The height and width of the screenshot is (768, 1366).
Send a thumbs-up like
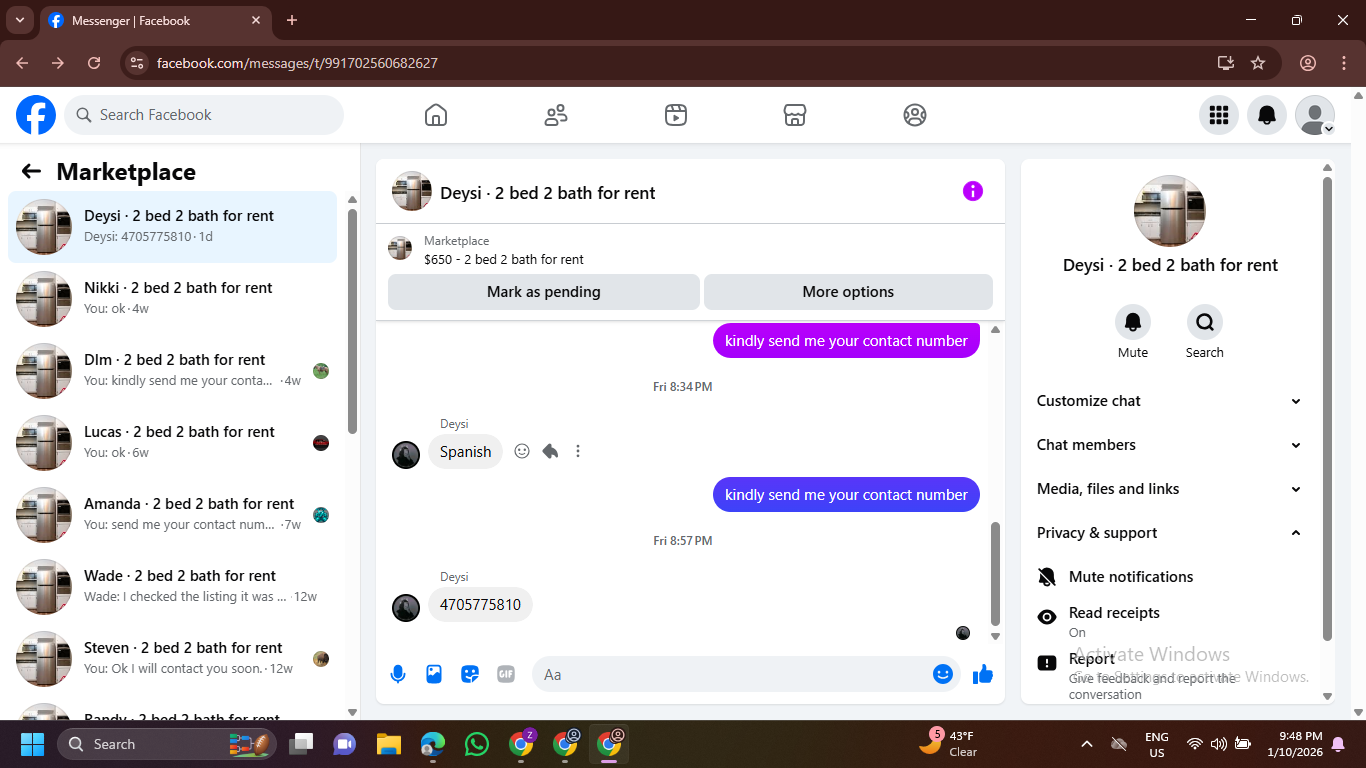(983, 674)
